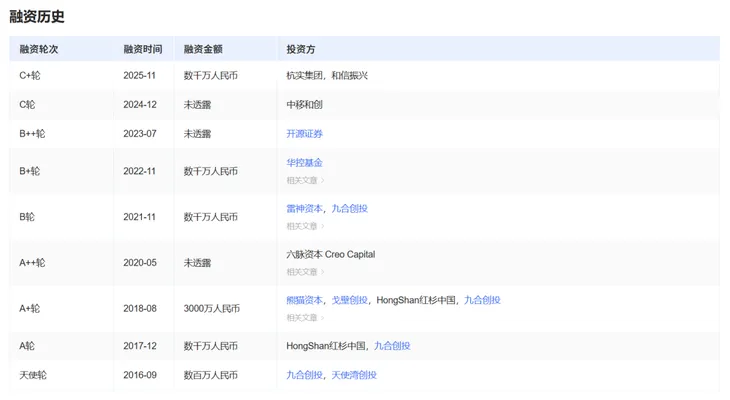The image size is (730, 400).
Task: Click 九合创投 in the A+轮 row
Action: tap(482, 299)
